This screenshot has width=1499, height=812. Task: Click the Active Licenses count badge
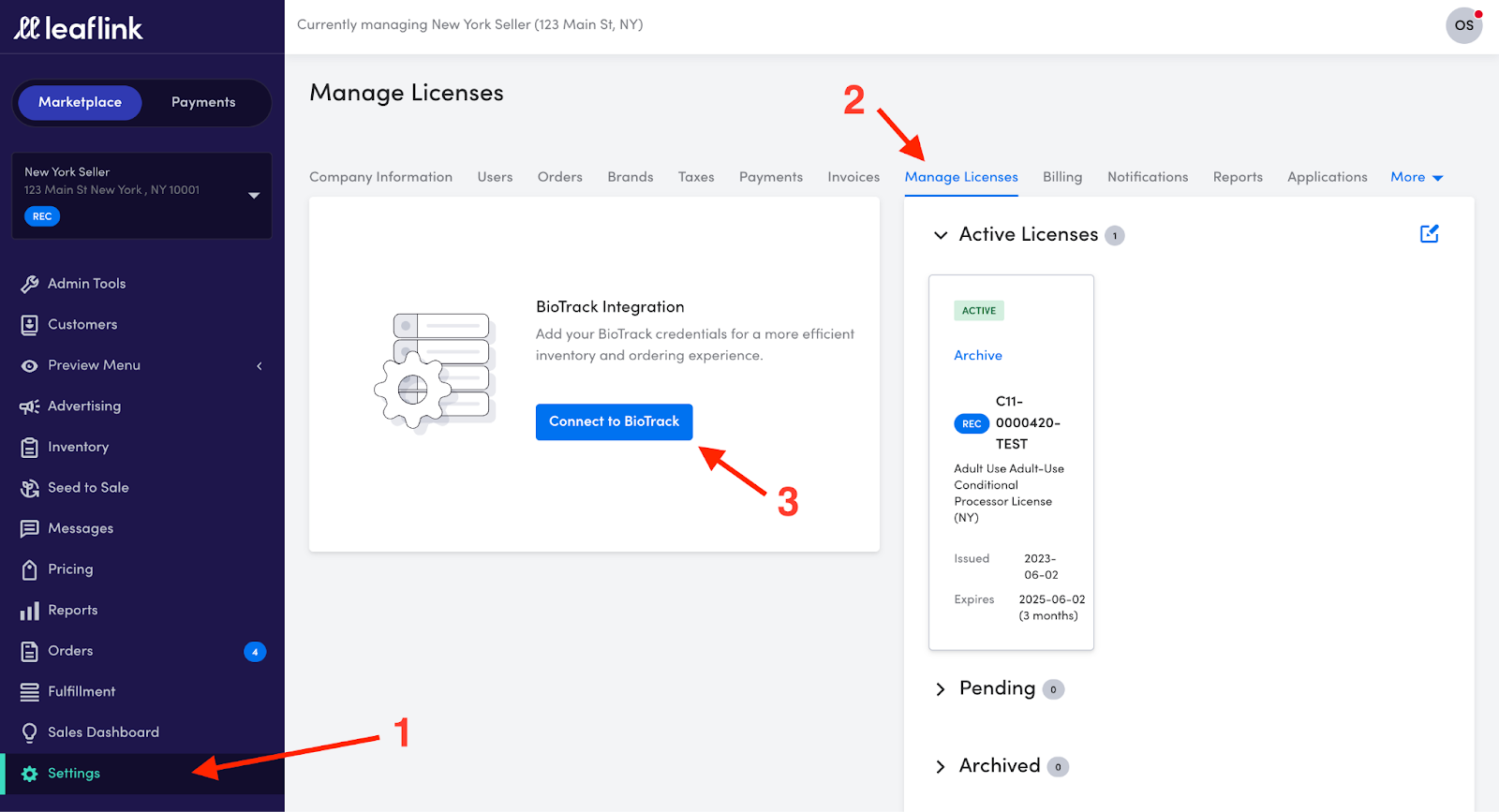click(x=1114, y=236)
